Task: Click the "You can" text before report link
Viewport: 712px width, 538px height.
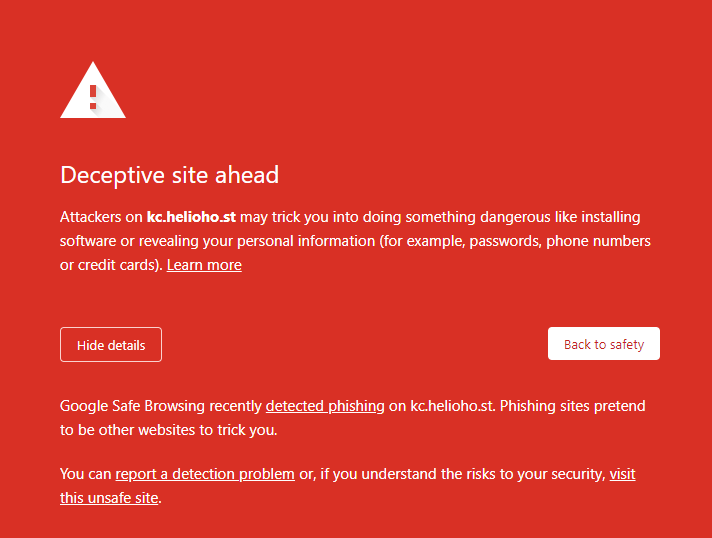Action: coord(86,474)
